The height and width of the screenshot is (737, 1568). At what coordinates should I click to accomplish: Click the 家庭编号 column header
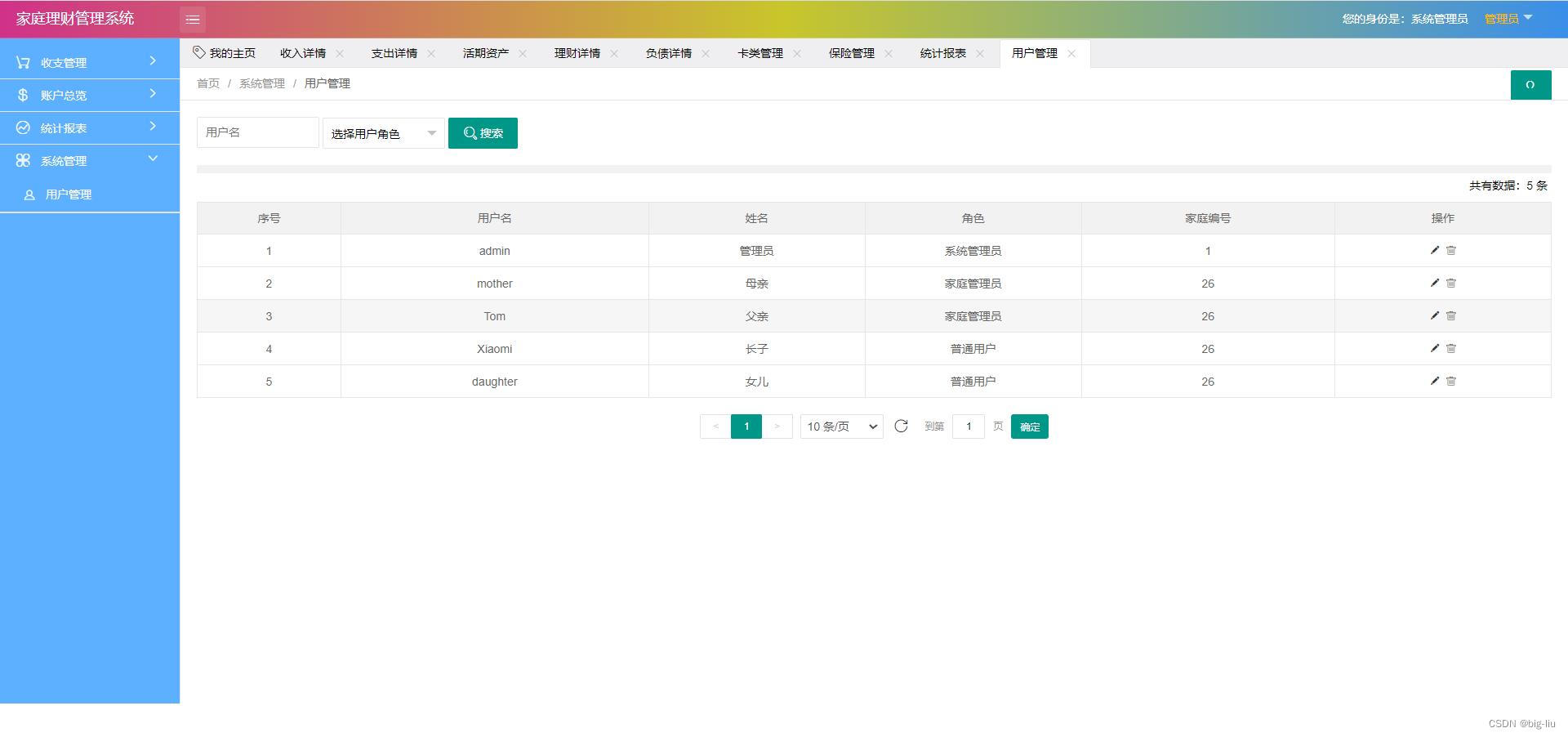coord(1208,218)
